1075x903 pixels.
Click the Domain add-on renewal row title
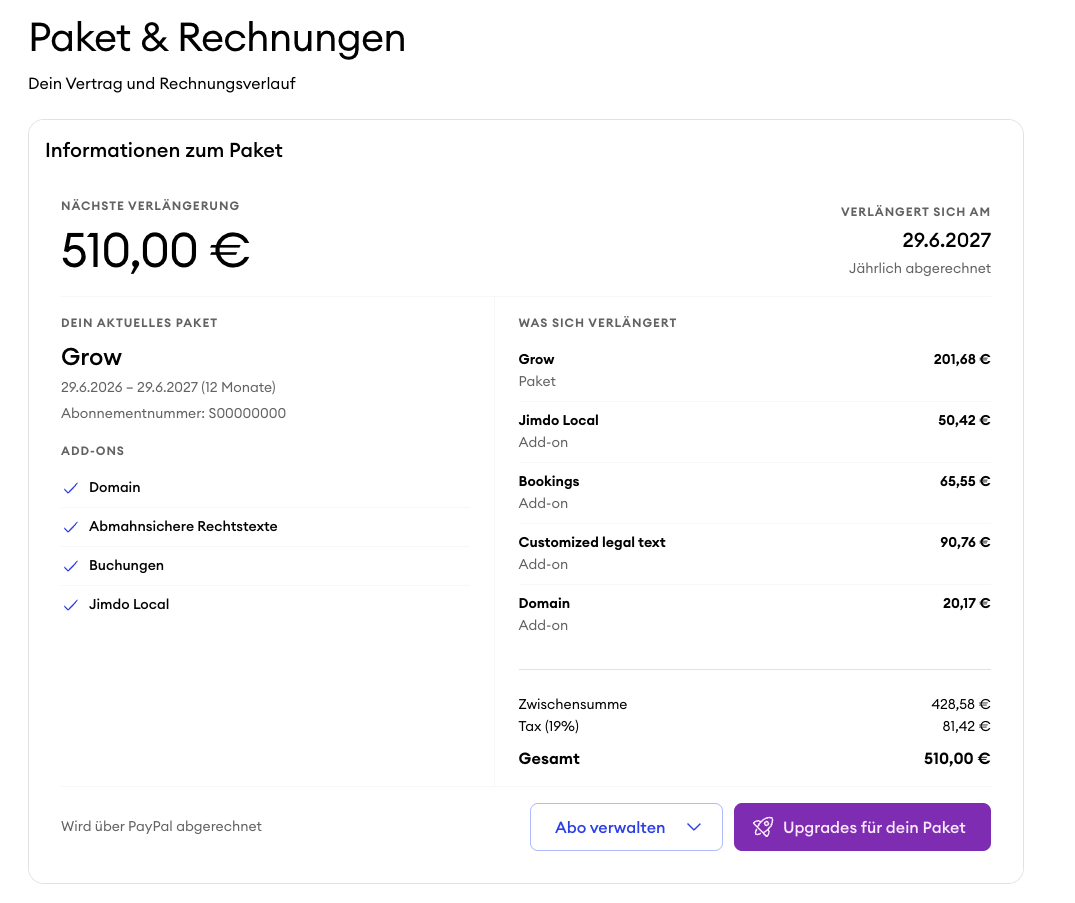544,603
